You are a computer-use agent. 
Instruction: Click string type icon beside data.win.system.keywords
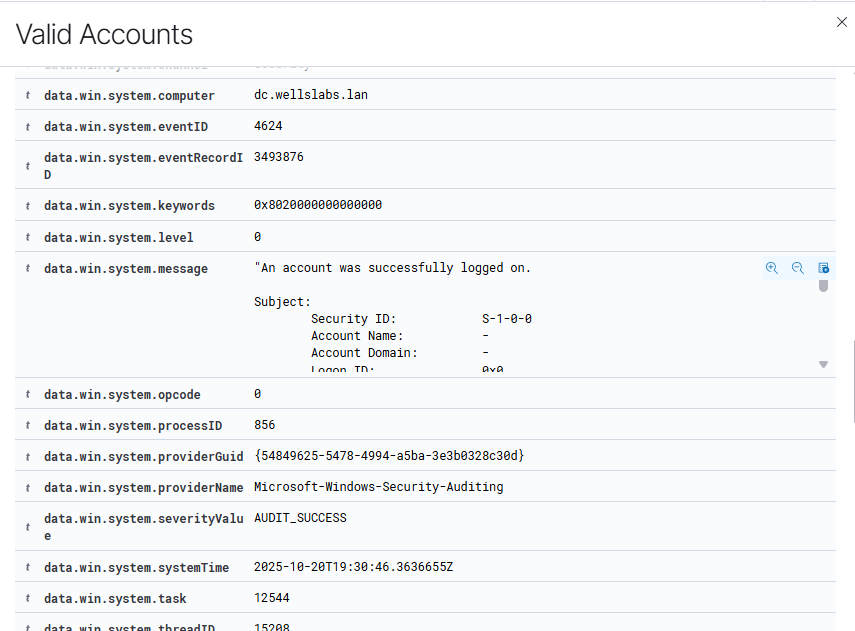tap(28, 206)
